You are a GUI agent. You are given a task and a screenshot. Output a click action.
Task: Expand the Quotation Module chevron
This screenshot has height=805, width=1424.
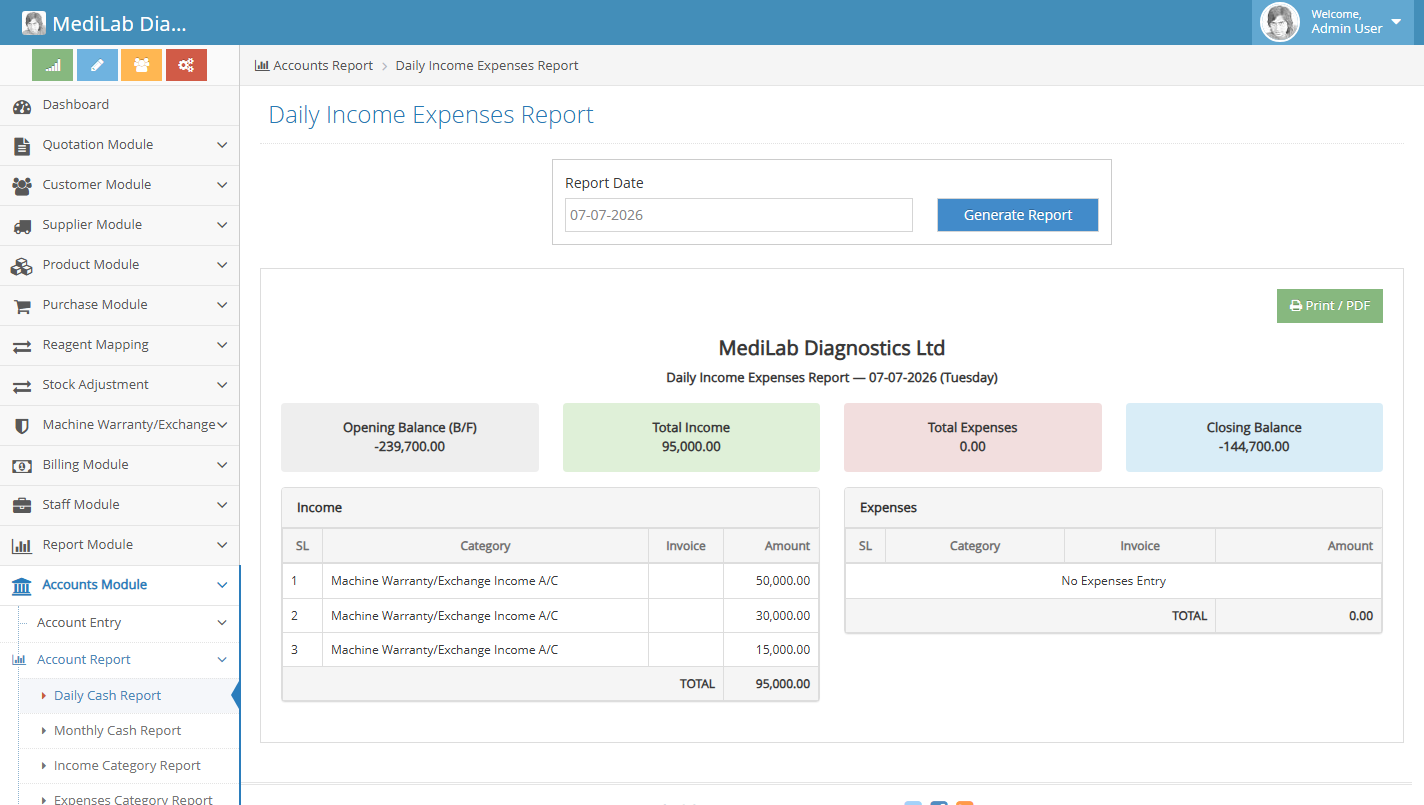coord(222,145)
